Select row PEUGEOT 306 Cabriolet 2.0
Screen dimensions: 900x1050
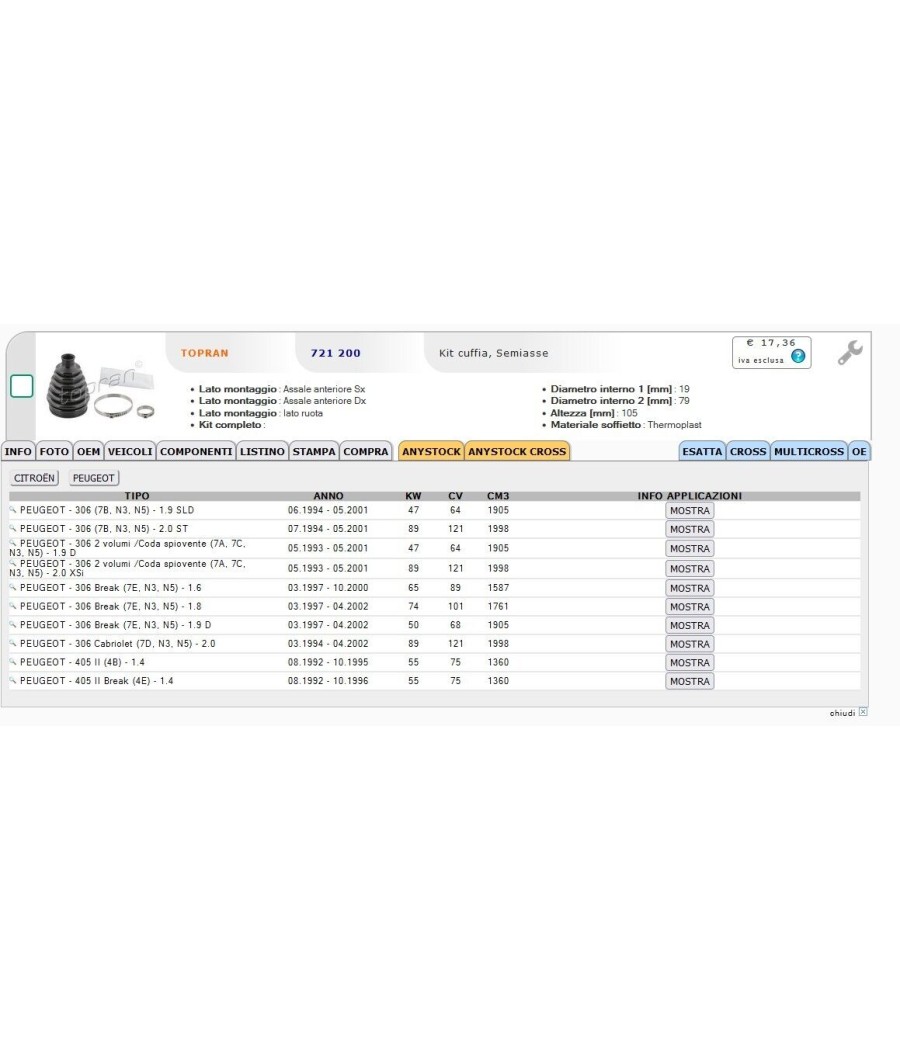(x=435, y=644)
